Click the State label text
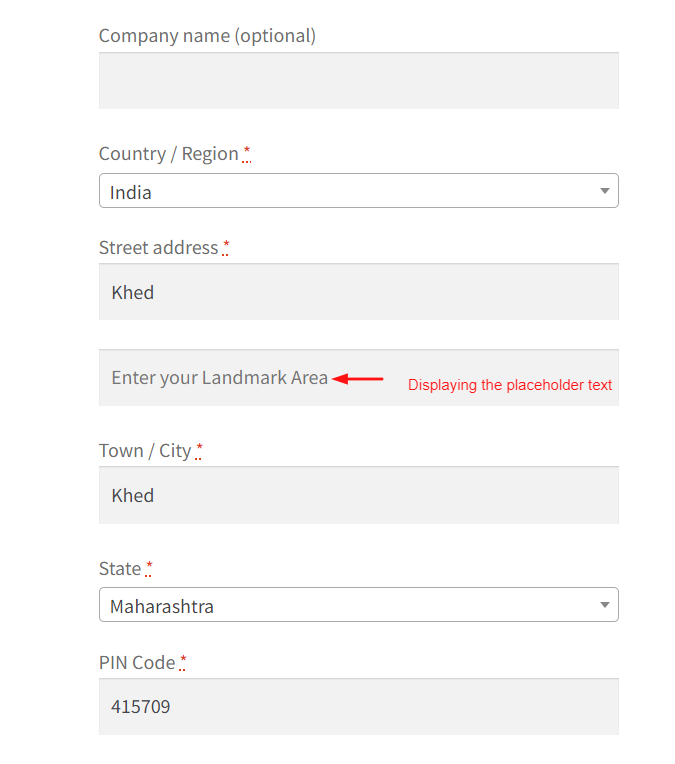The width and height of the screenshot is (675, 764). [120, 569]
